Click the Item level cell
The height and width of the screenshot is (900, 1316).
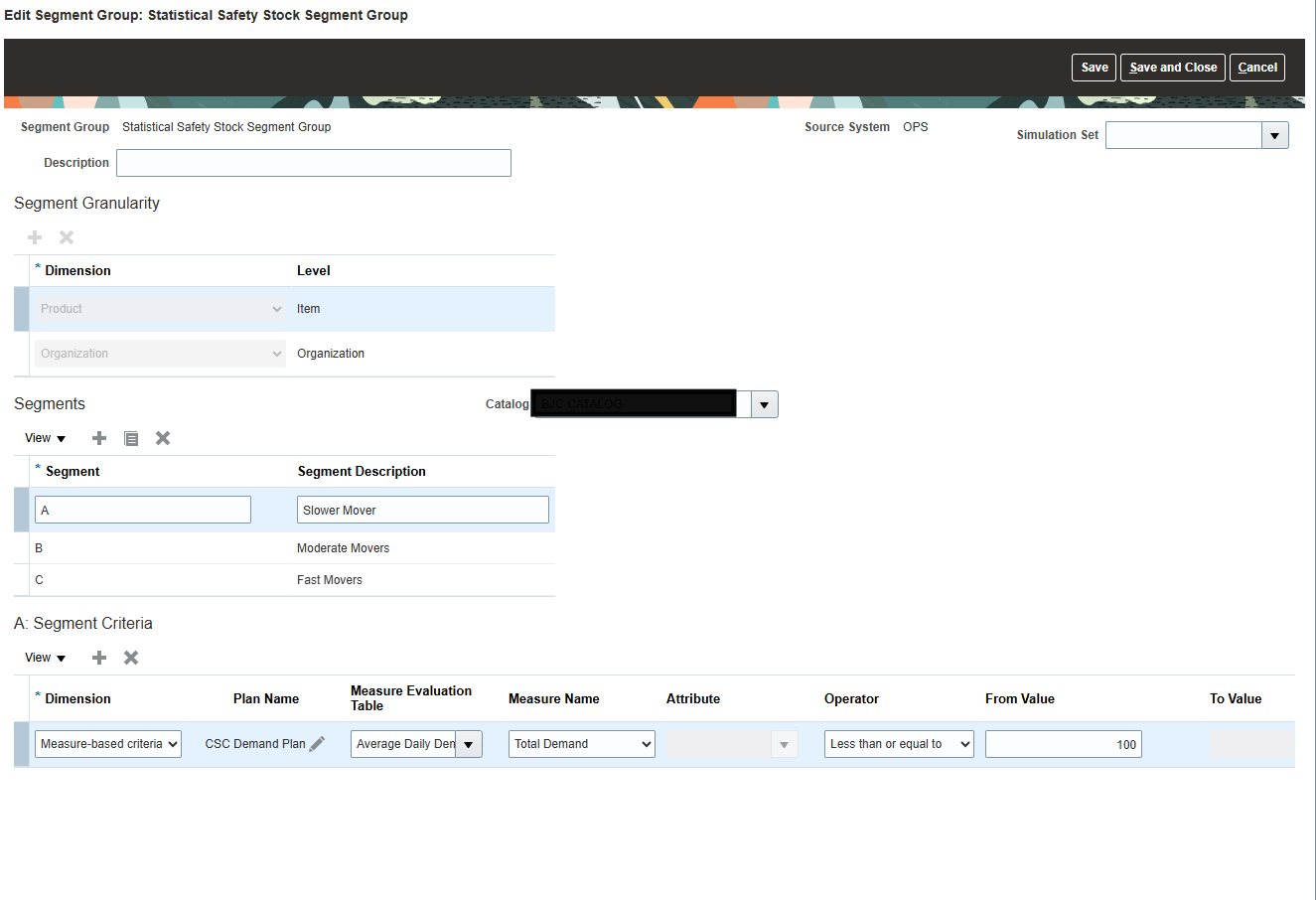pyautogui.click(x=309, y=309)
